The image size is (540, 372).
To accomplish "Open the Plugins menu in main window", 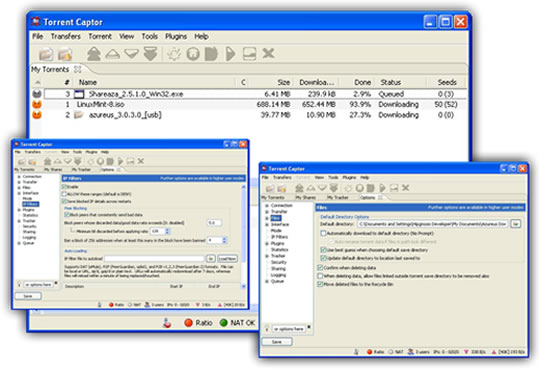I will [176, 37].
